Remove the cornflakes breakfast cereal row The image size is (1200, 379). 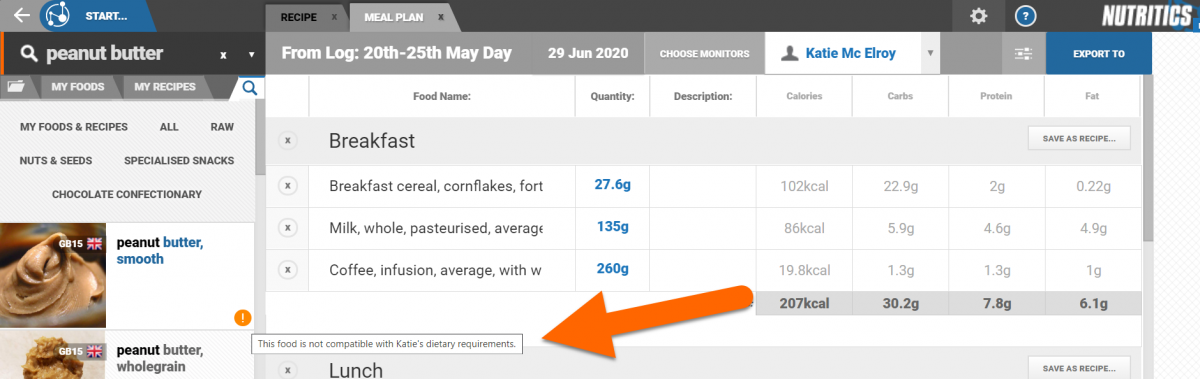click(x=287, y=186)
